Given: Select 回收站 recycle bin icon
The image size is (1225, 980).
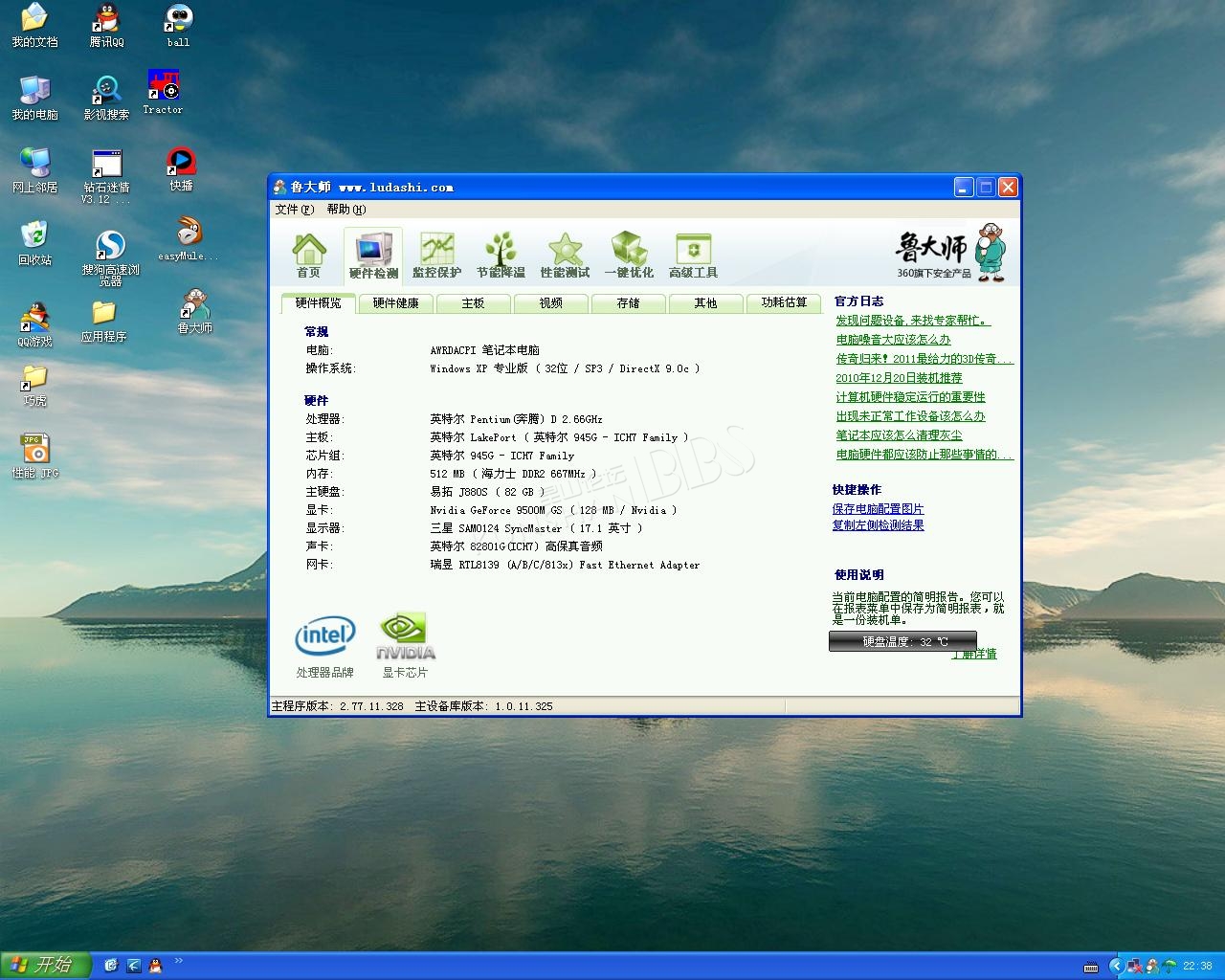Looking at the screenshot, I should point(34,243).
